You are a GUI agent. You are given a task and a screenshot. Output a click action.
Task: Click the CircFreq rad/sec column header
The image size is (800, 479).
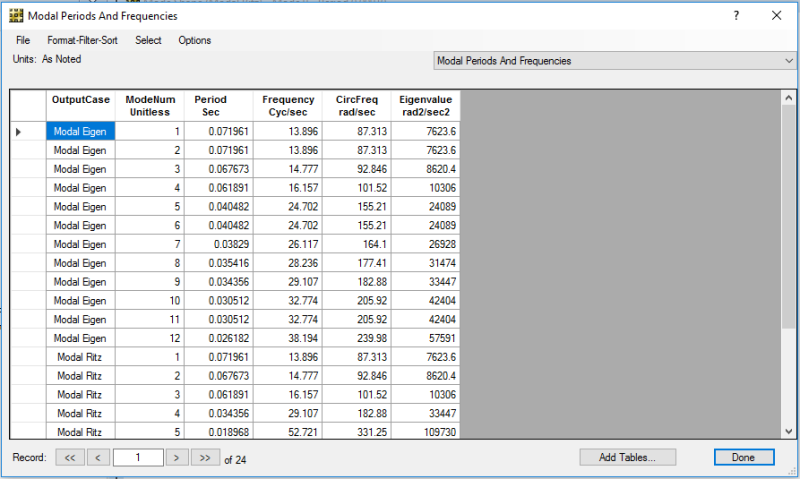pos(357,106)
